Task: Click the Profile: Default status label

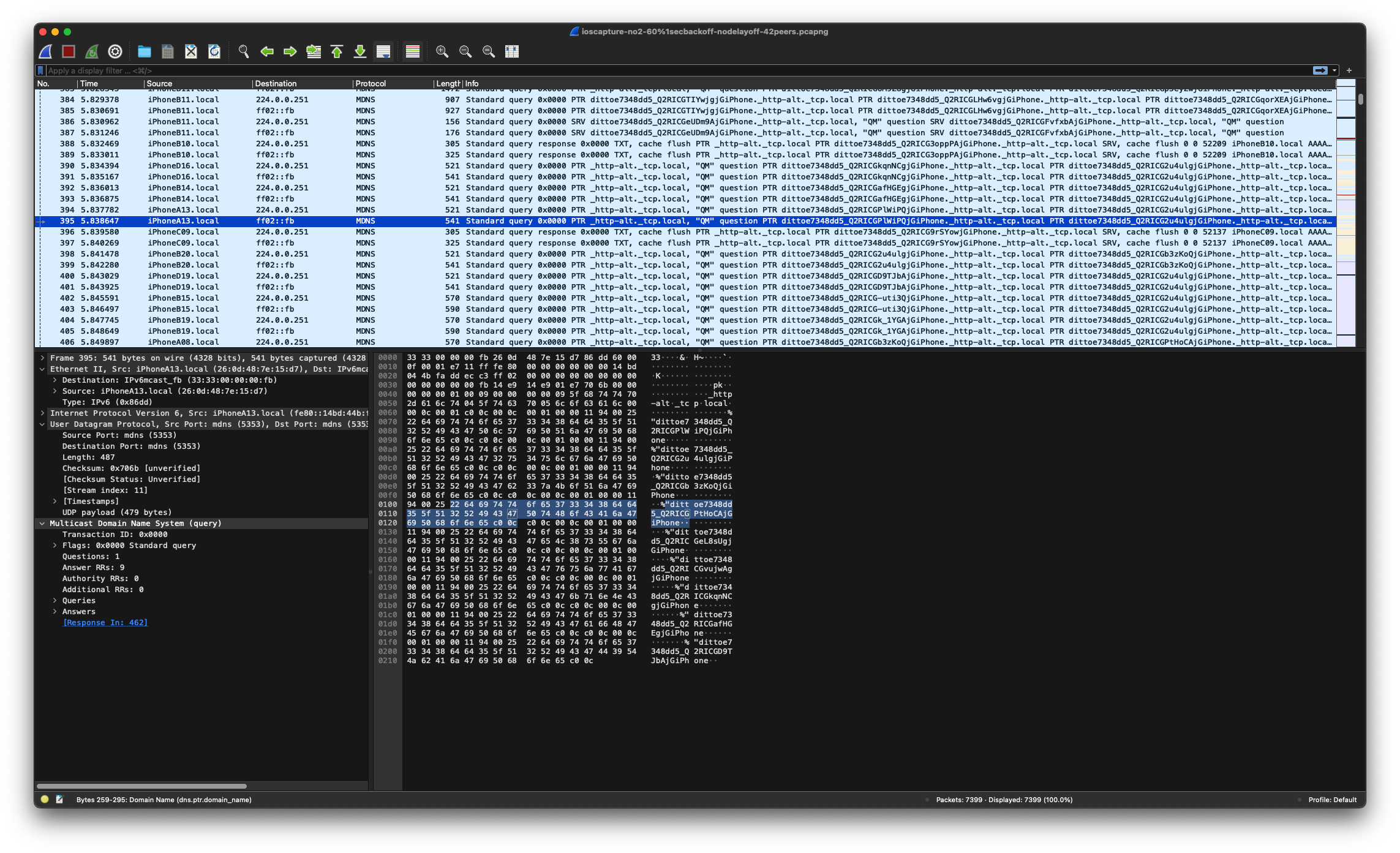Action: pos(1332,800)
